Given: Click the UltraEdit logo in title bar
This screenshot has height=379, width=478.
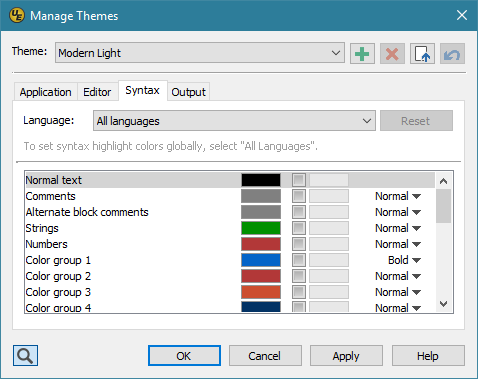Looking at the screenshot, I should 17,15.
